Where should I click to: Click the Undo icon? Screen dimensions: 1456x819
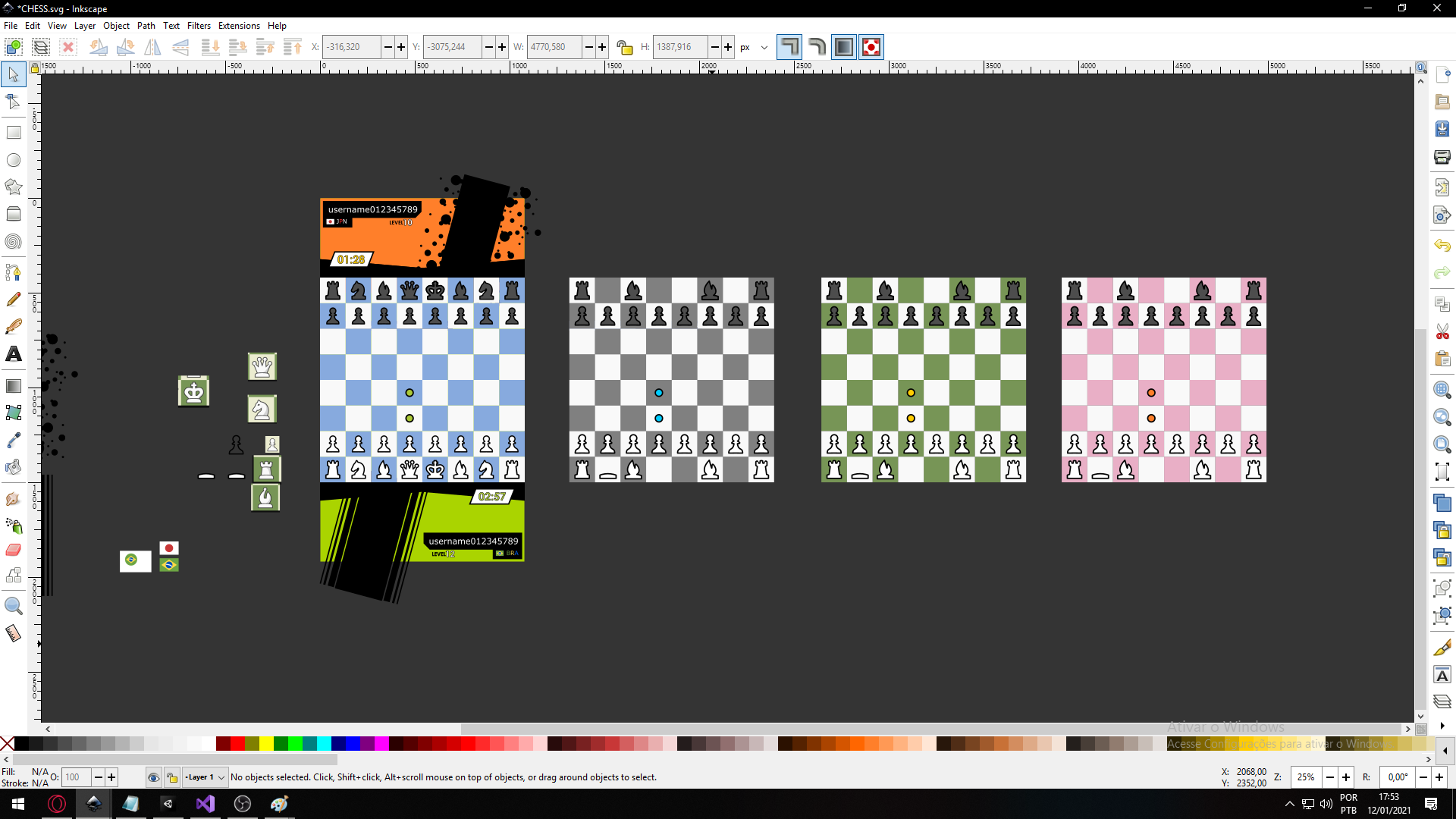pyautogui.click(x=1442, y=246)
